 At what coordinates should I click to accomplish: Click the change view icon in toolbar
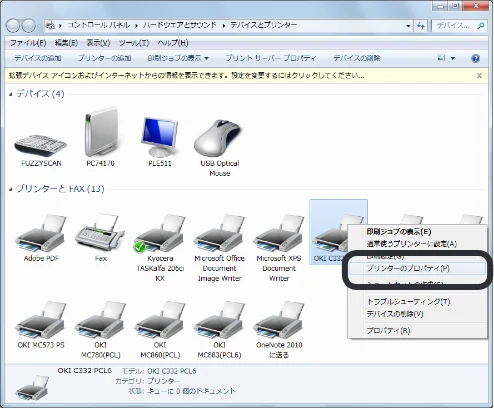pos(441,58)
